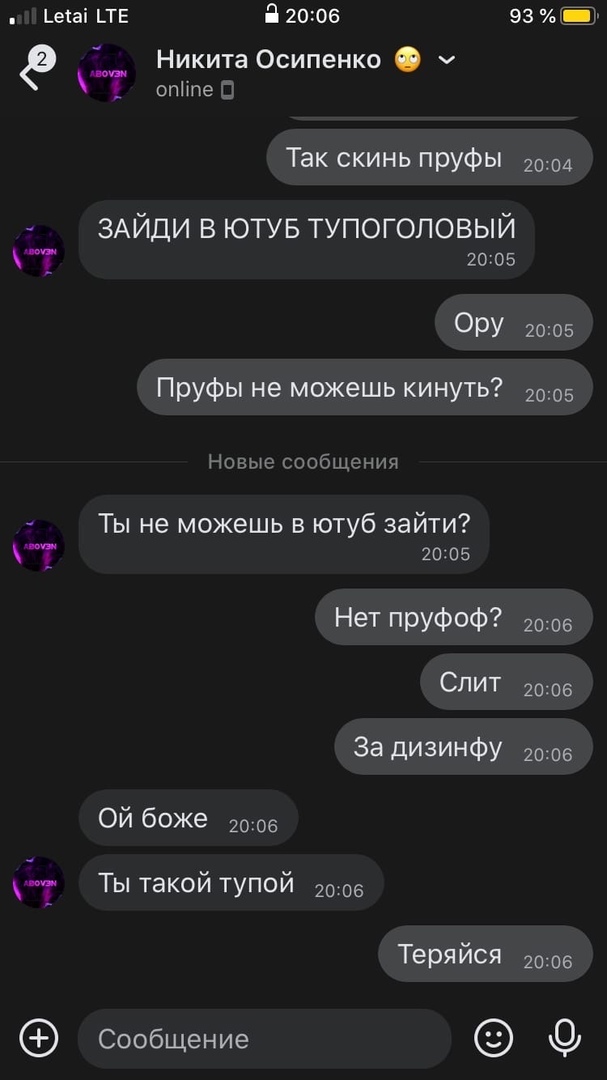Tap the back arrow with unread badge
The height and width of the screenshot is (1080, 607).
pyautogui.click(x=36, y=70)
